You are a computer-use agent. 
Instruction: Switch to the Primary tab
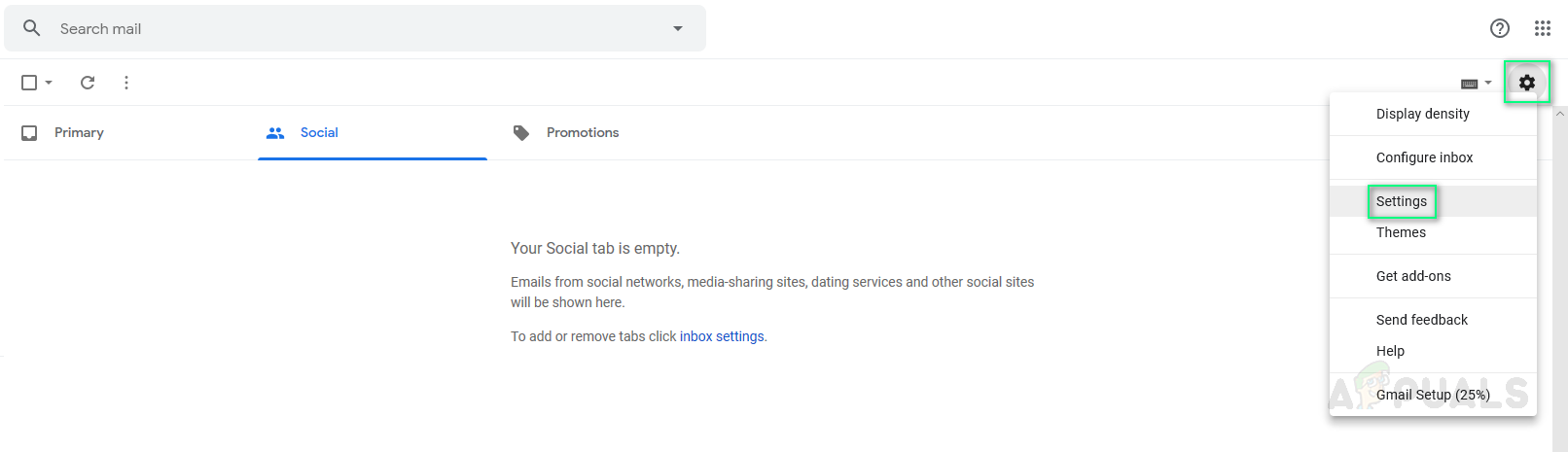(x=79, y=133)
